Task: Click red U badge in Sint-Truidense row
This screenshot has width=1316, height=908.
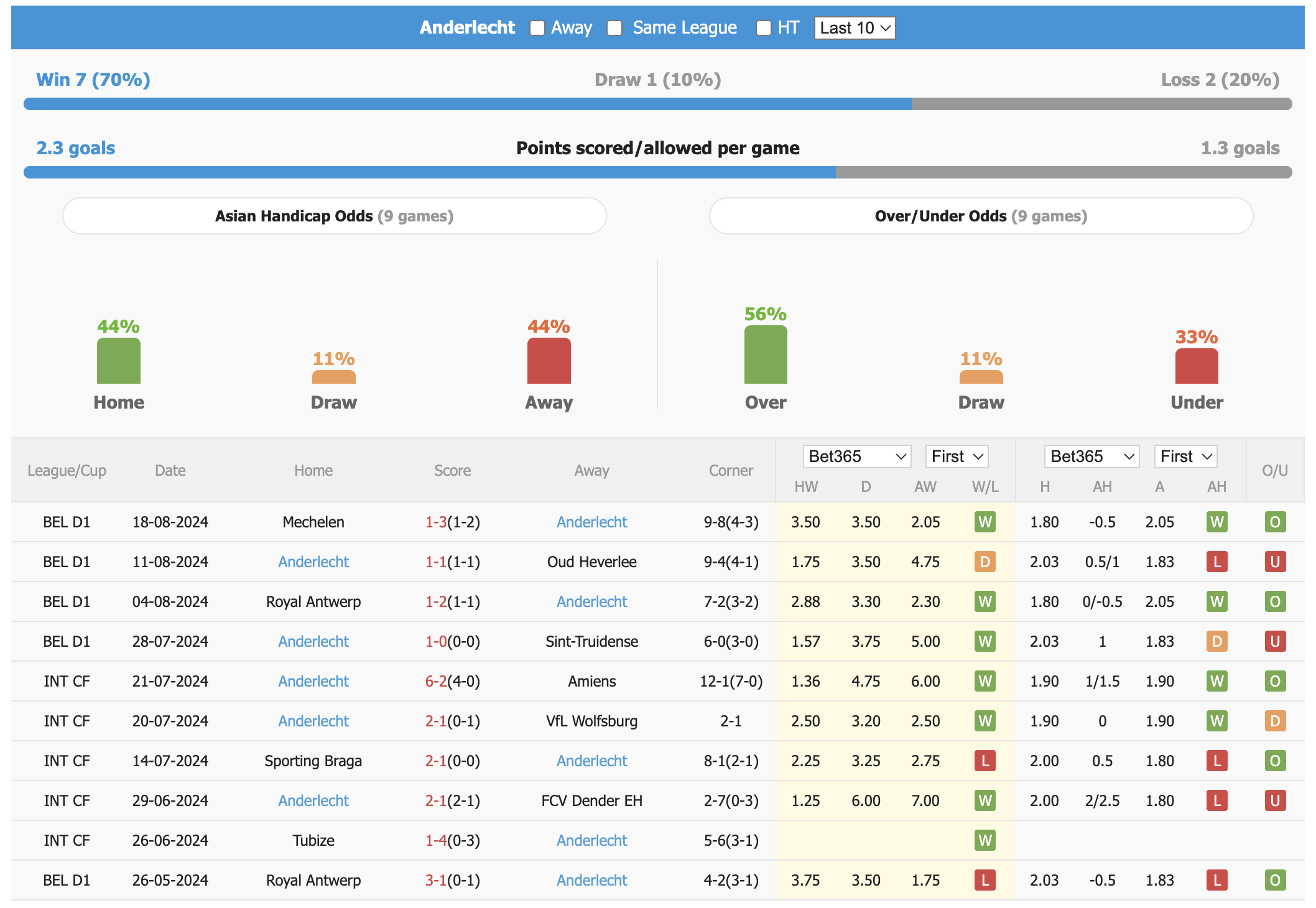Action: 1275,641
